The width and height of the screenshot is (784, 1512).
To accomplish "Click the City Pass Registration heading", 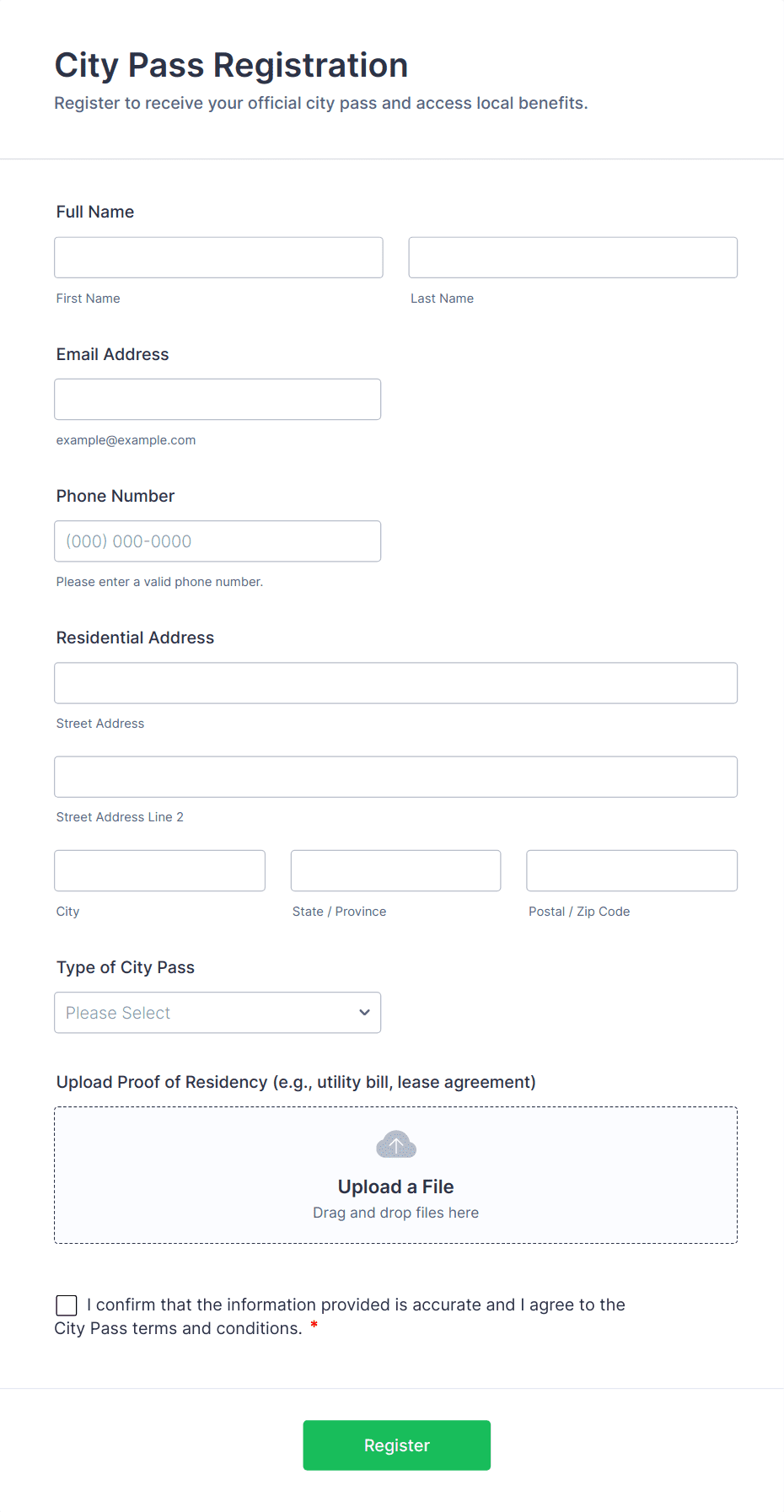I will (x=231, y=65).
